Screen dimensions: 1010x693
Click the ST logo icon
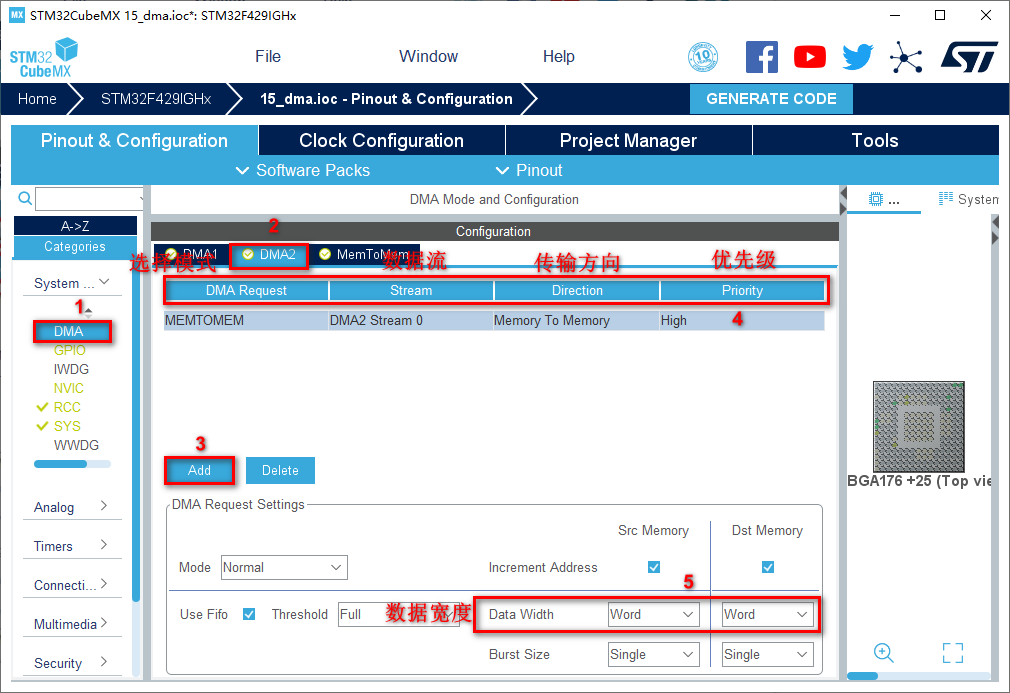(x=968, y=57)
